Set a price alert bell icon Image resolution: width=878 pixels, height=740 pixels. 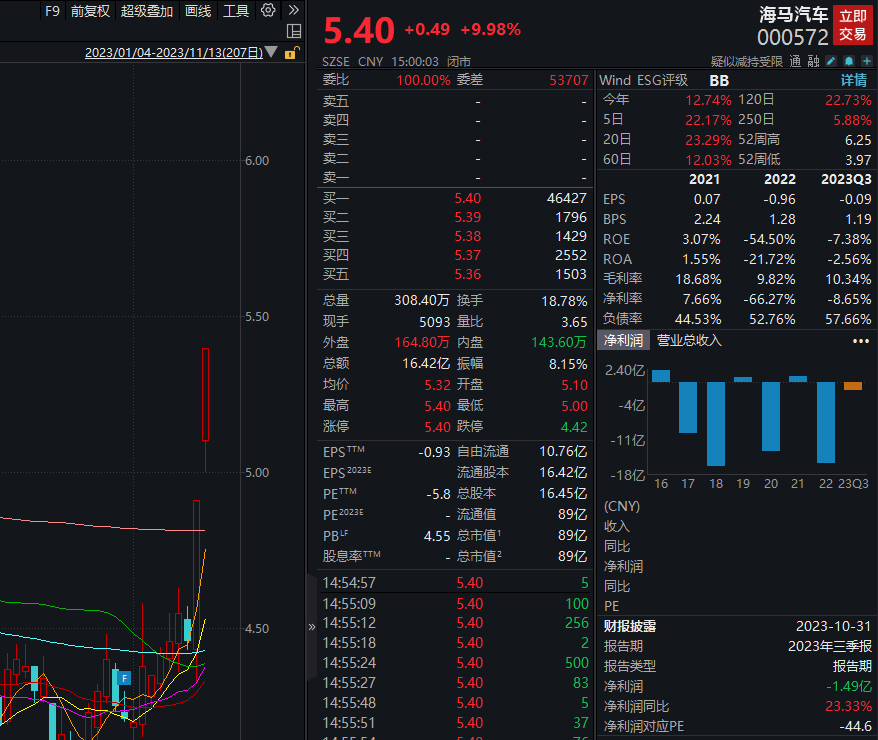pyautogui.click(x=849, y=61)
